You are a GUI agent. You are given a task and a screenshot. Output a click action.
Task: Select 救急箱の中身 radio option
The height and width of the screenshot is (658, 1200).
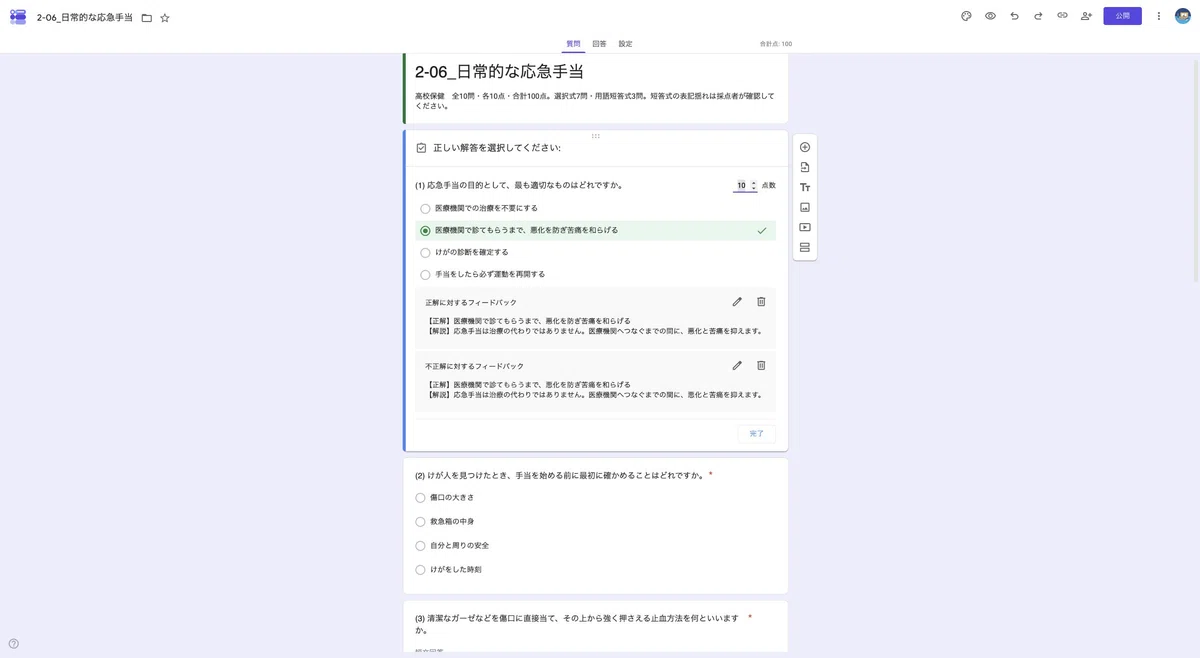pos(420,521)
